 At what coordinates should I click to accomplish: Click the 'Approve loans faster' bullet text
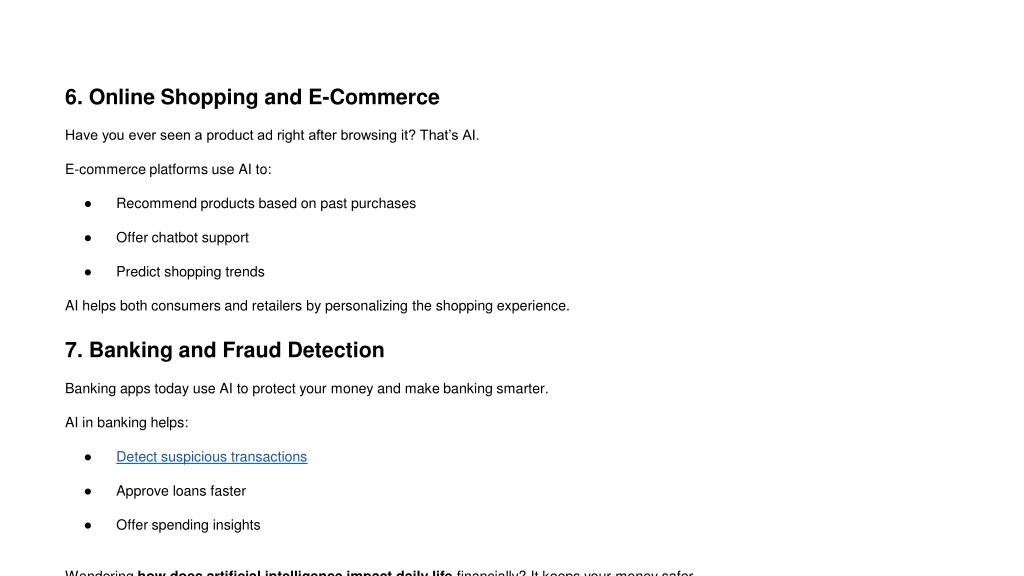[181, 491]
